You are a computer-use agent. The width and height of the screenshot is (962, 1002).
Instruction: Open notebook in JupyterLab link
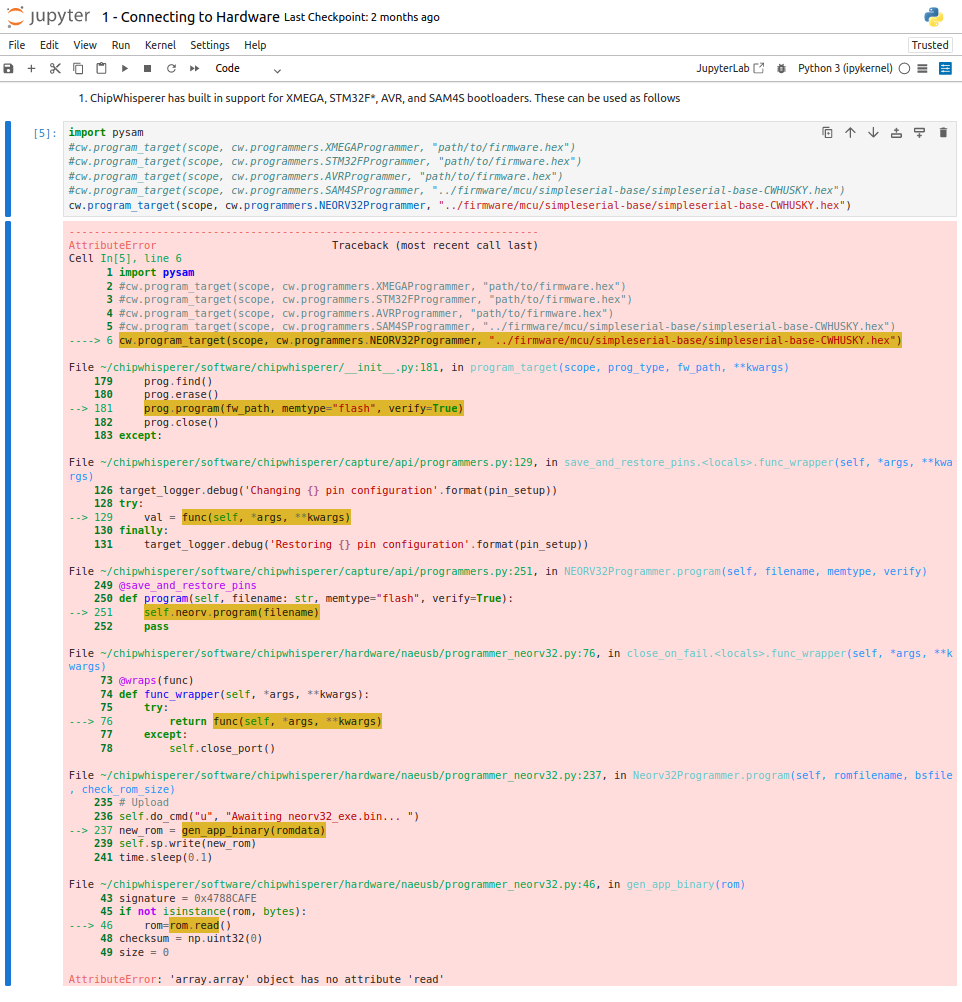coord(730,69)
